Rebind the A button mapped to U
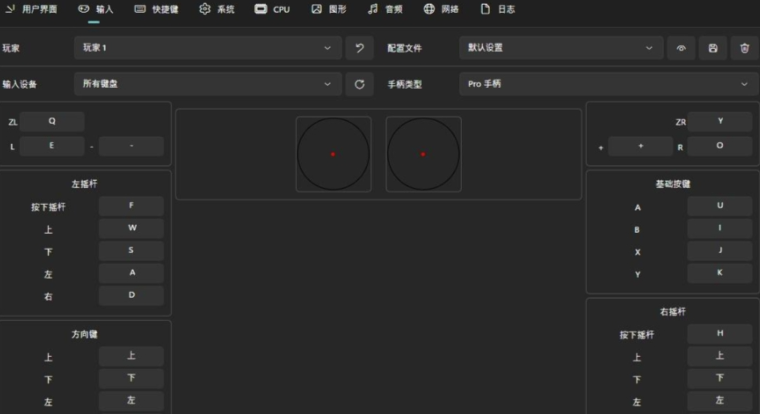Screen dimensions: 760x414 719,206
